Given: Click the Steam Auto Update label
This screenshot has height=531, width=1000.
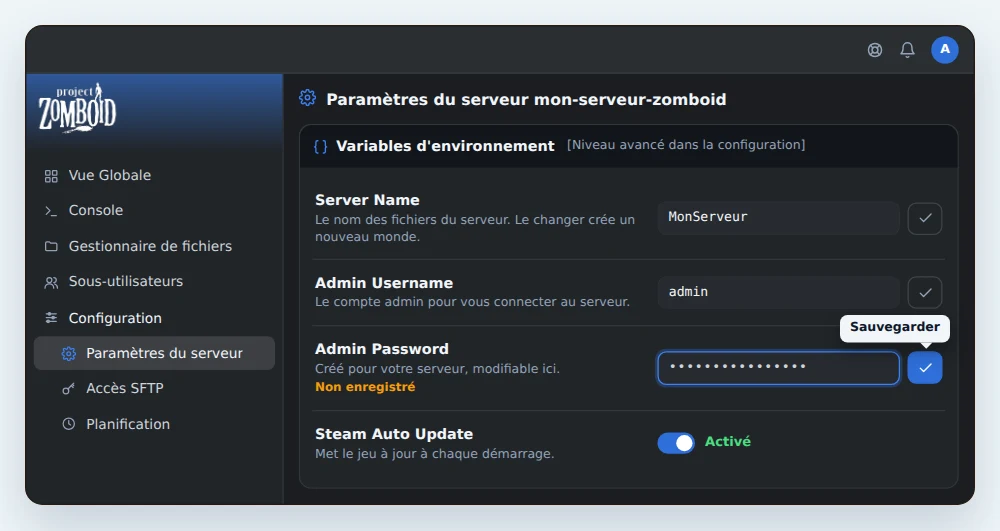Looking at the screenshot, I should (x=394, y=434).
